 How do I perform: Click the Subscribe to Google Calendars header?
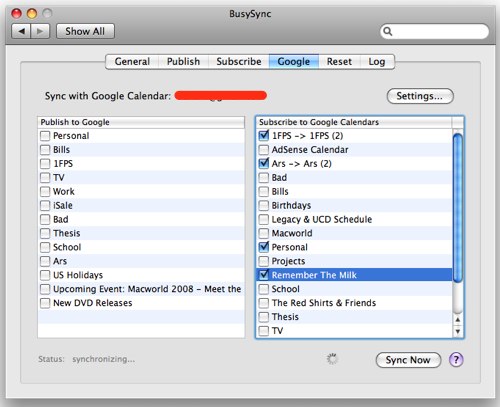click(x=355, y=122)
